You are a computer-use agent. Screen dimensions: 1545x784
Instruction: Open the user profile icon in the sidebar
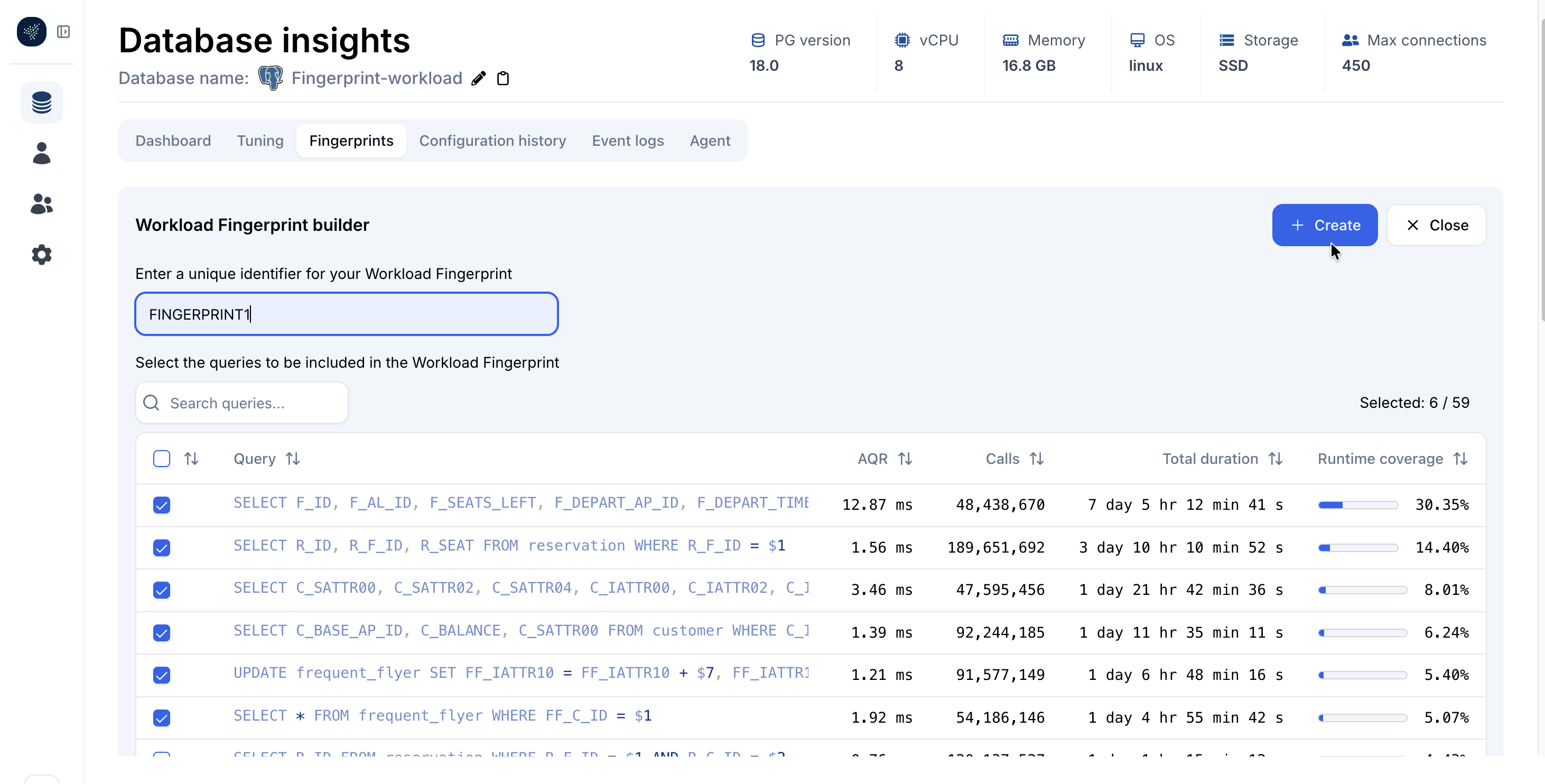pyautogui.click(x=41, y=154)
